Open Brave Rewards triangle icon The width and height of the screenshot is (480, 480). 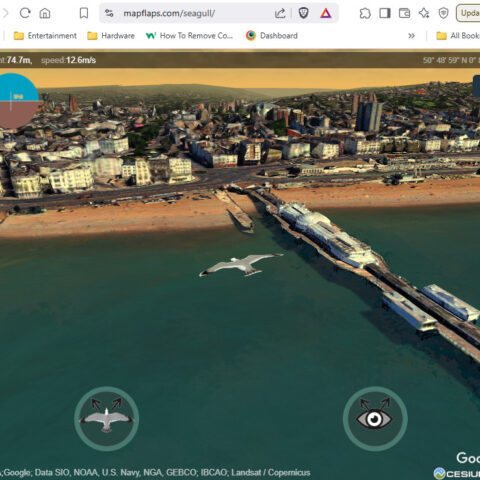326,13
